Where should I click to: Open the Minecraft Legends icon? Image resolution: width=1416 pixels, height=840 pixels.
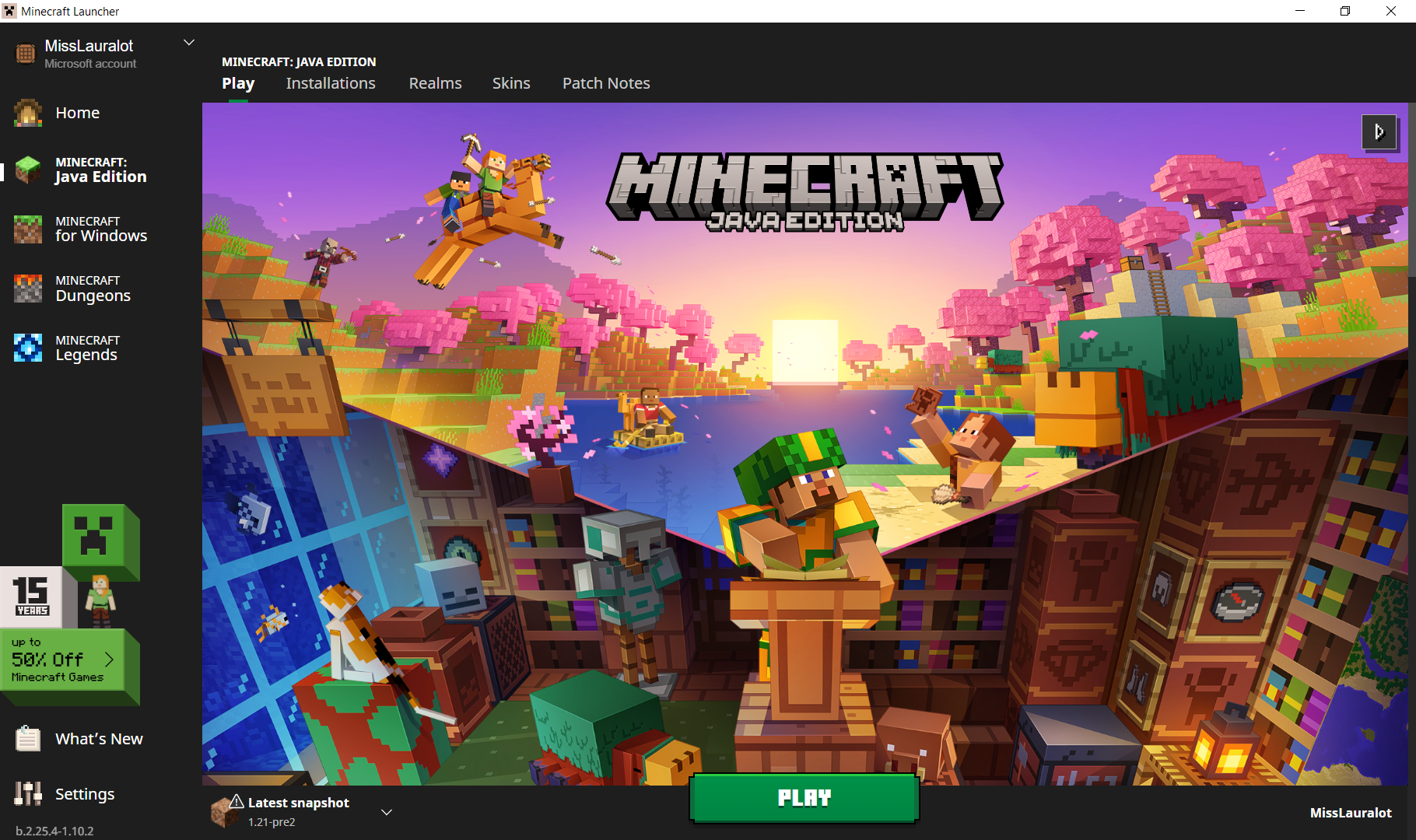(28, 348)
